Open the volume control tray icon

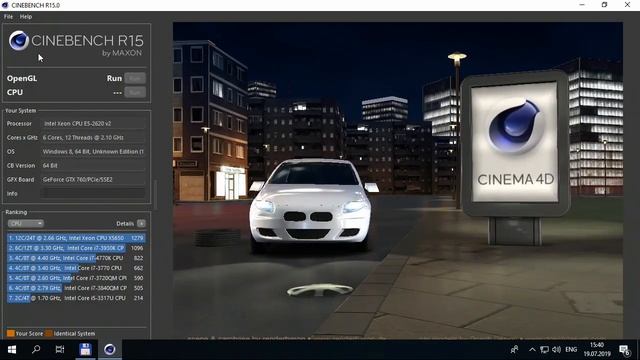point(556,350)
